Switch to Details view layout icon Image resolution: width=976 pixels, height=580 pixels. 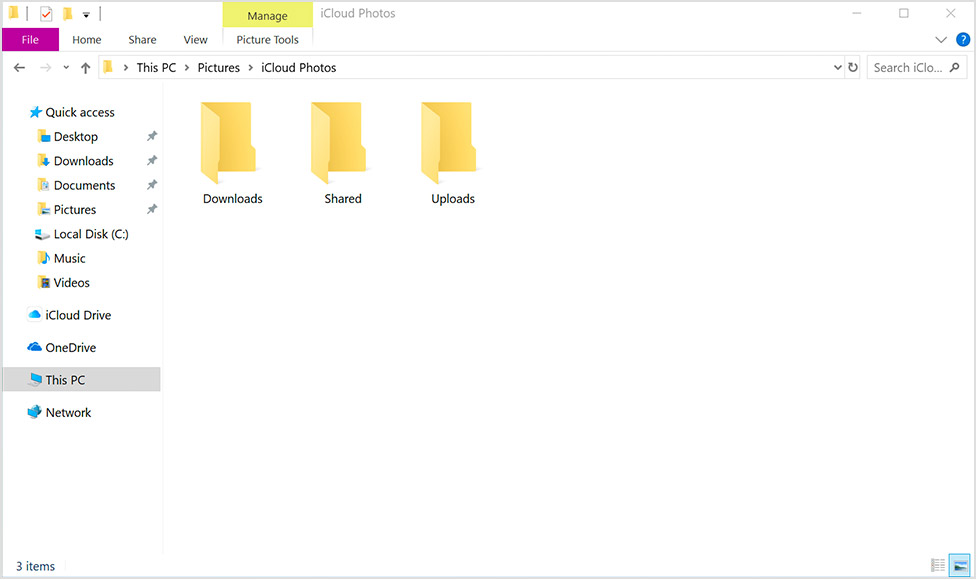938,565
